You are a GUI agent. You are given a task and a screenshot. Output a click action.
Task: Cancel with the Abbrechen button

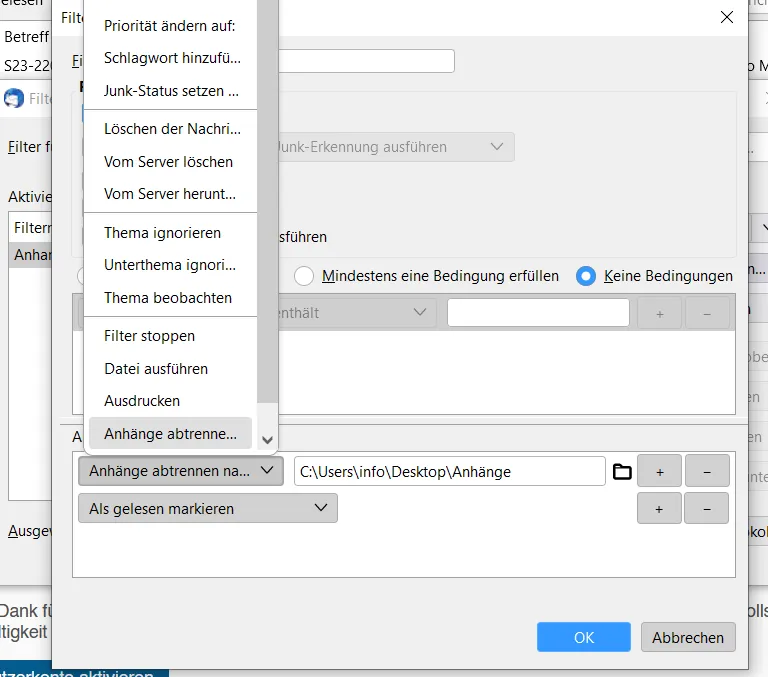[x=688, y=637]
